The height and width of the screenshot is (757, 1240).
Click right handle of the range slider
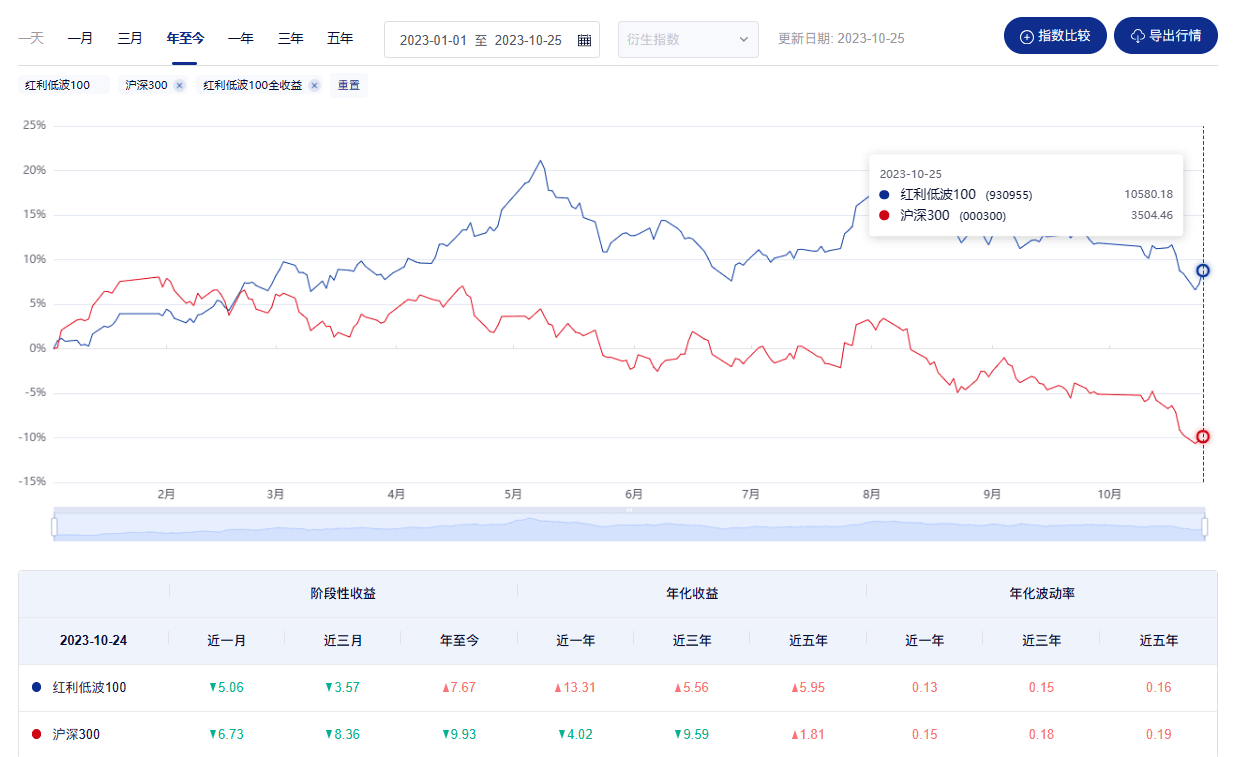[x=1204, y=526]
